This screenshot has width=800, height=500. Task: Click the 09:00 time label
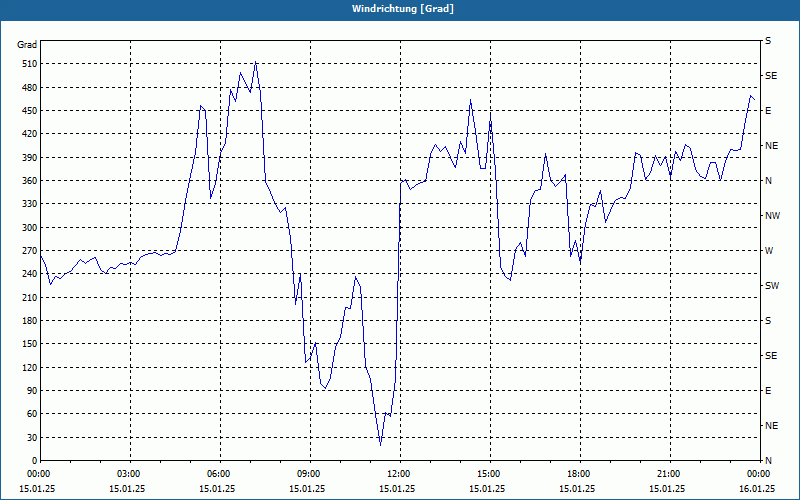pos(310,474)
